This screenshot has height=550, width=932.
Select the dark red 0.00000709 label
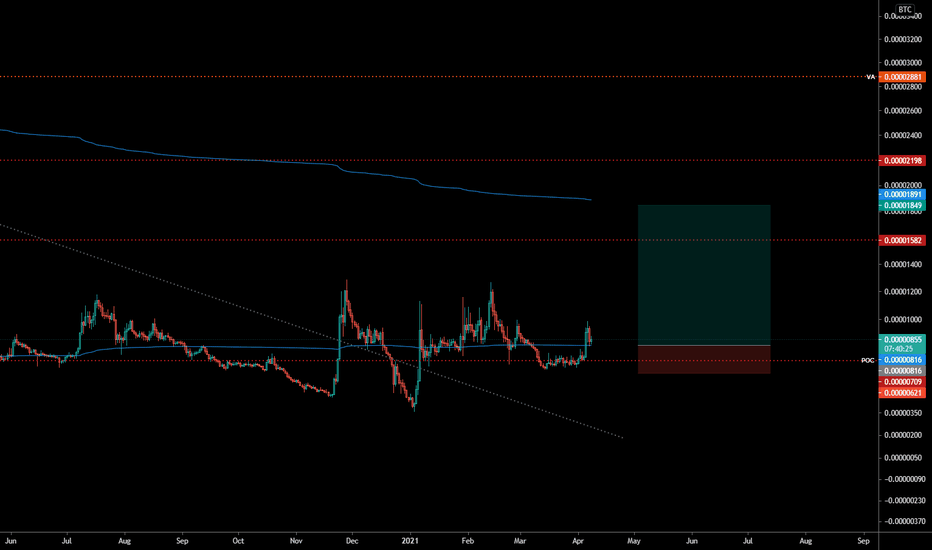[902, 382]
